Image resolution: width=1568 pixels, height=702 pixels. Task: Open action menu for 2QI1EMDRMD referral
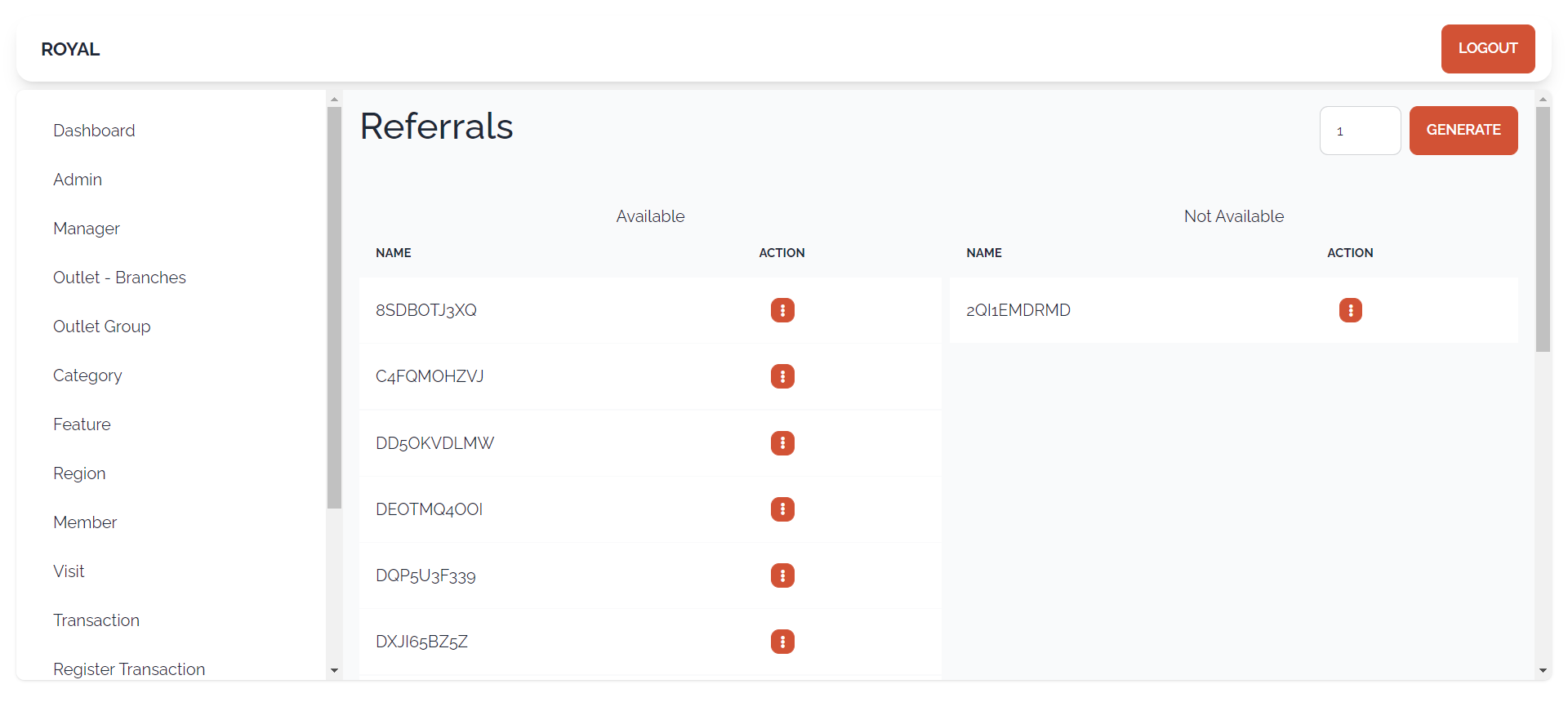coord(1350,310)
